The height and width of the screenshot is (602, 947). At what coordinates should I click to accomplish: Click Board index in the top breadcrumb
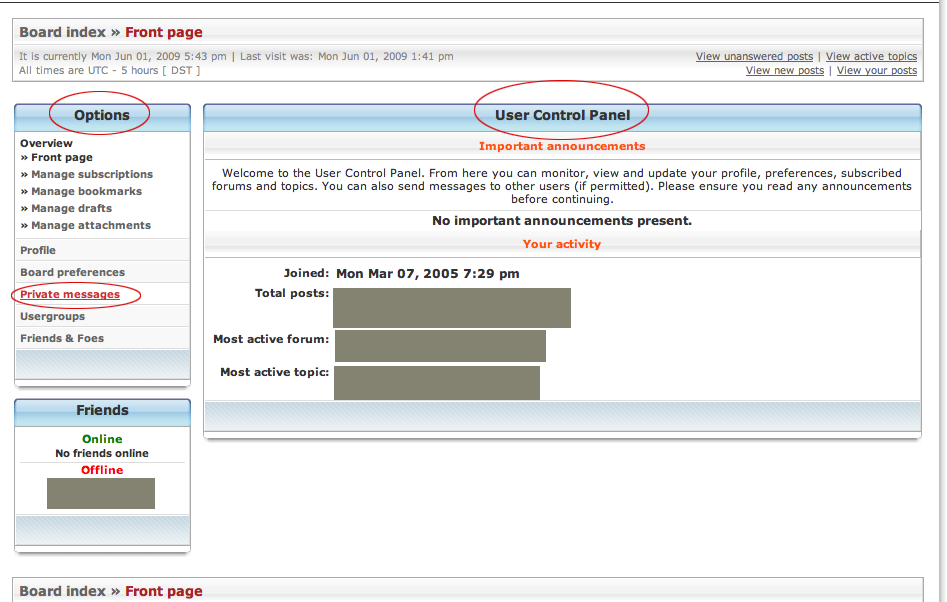click(x=62, y=33)
